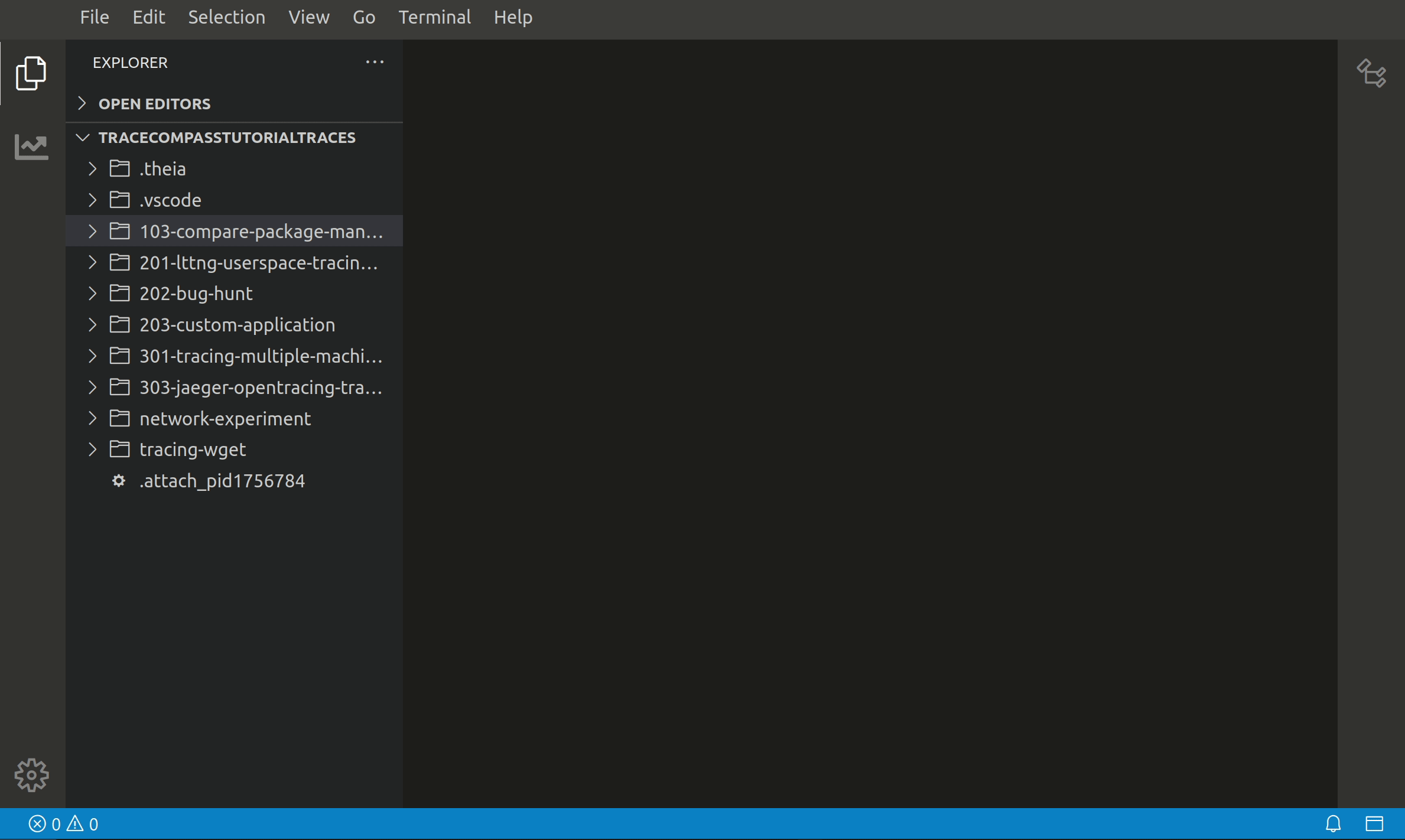Open the Trace Viewer activity icon

(31, 146)
